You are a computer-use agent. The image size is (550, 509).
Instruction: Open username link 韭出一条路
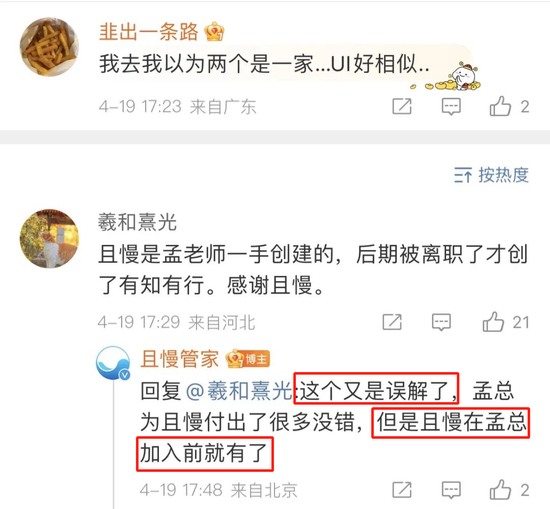[149, 32]
